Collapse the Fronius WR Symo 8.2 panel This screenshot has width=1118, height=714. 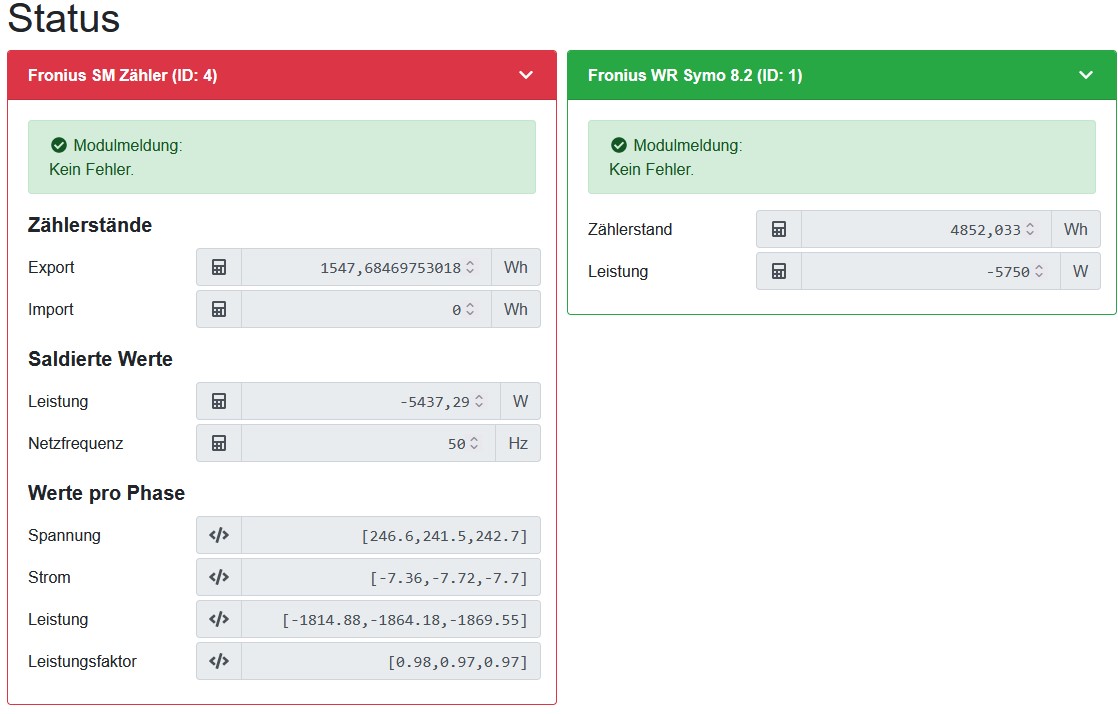click(1086, 75)
